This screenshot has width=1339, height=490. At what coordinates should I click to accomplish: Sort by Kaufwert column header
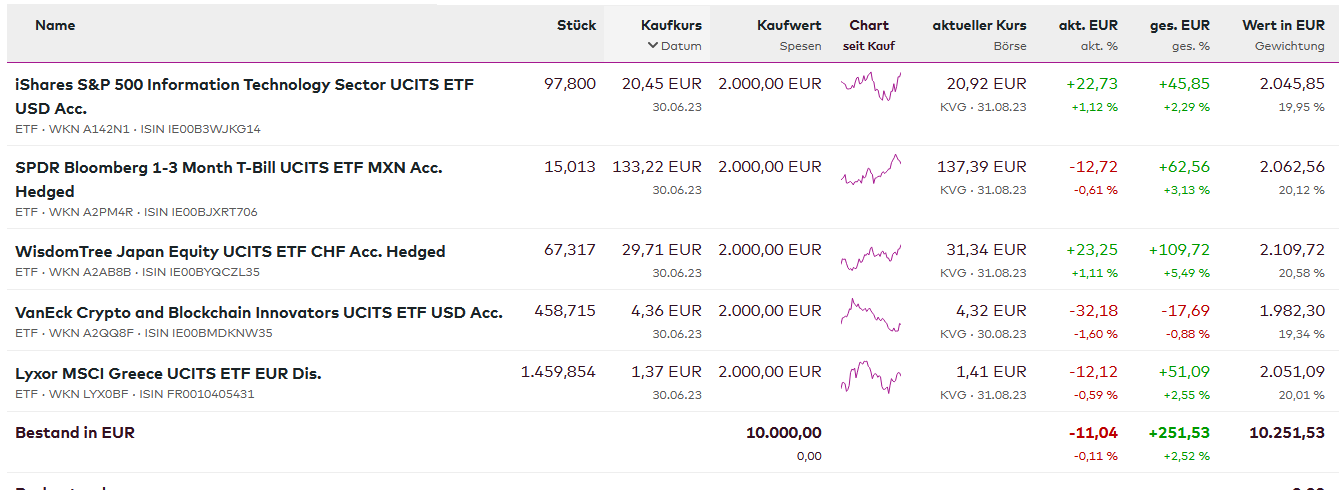789,25
